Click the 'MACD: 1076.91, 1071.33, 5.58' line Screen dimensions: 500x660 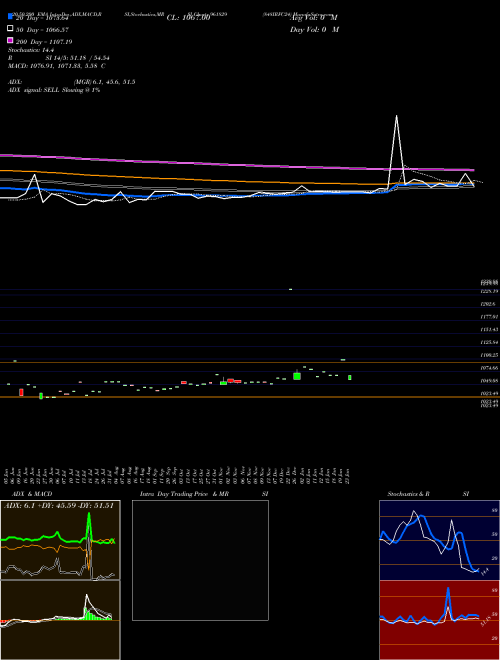pos(53,66)
